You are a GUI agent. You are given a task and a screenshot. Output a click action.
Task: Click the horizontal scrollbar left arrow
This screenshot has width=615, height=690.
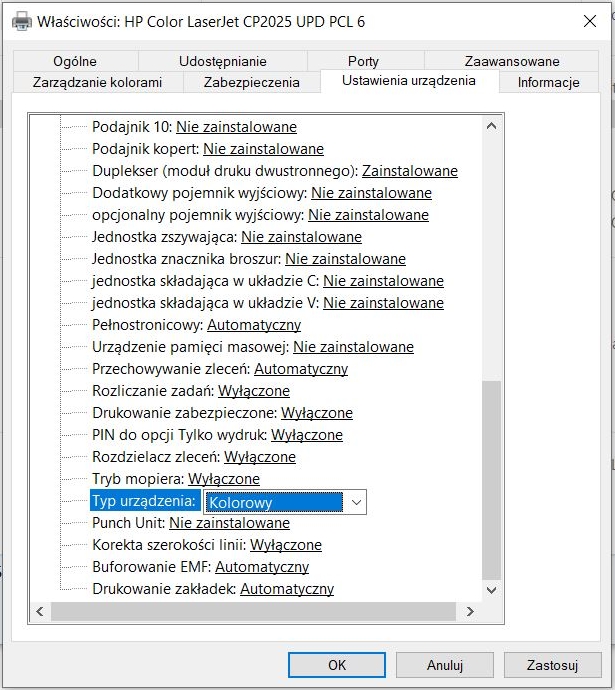(x=40, y=611)
